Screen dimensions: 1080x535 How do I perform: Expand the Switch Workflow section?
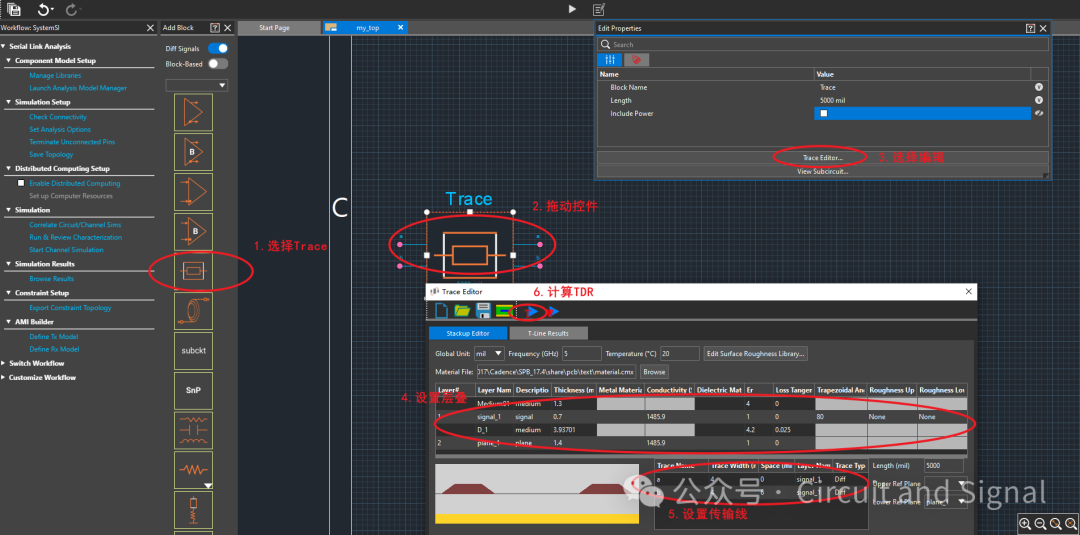point(3,363)
